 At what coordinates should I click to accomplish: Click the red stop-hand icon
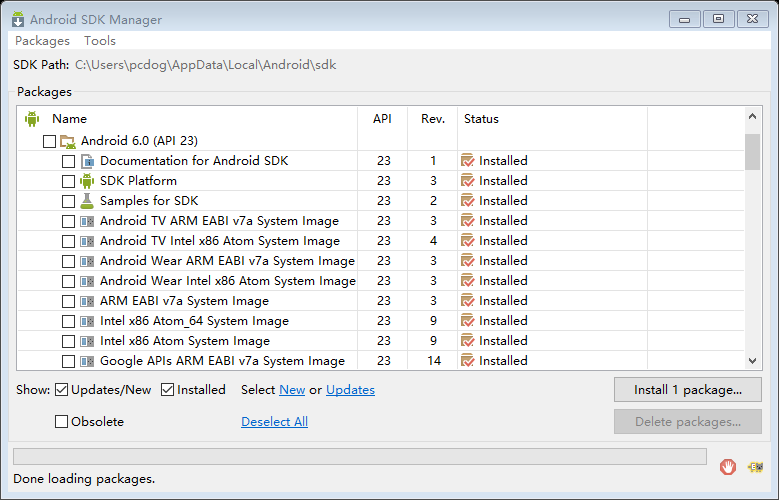(728, 467)
